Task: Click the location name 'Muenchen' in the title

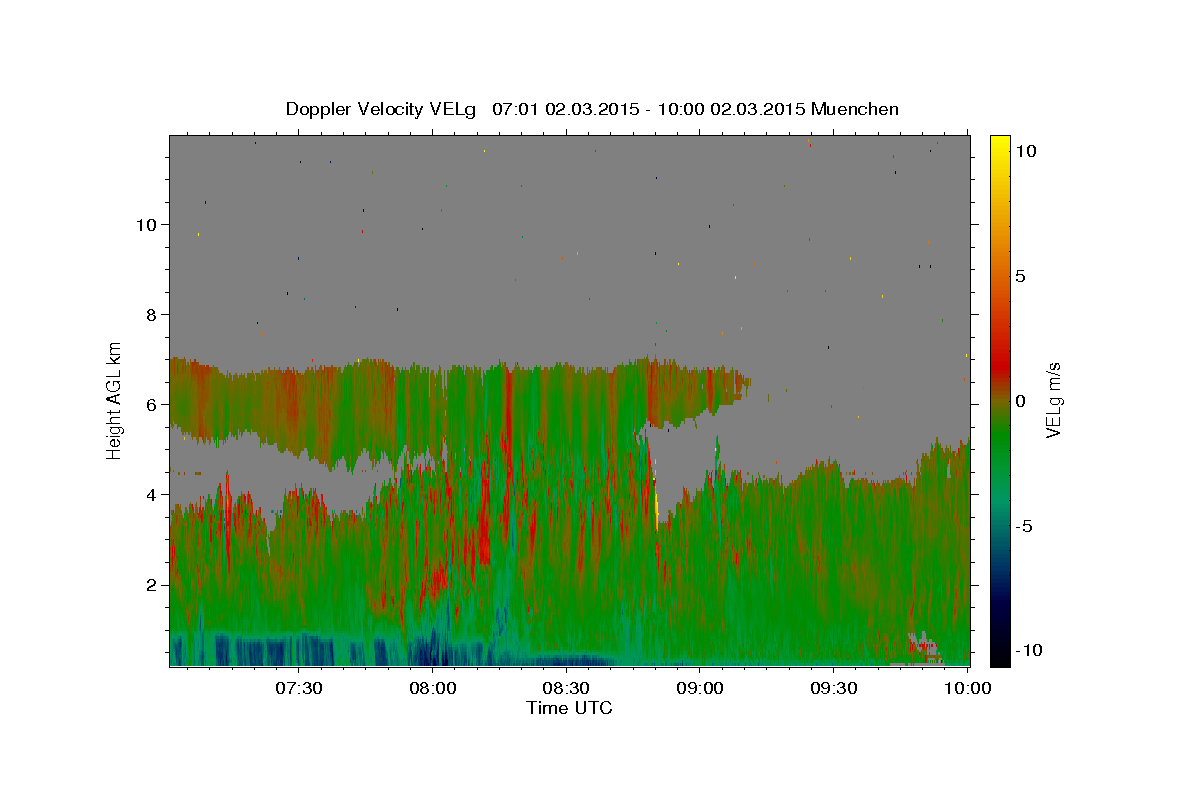Action: [x=855, y=109]
